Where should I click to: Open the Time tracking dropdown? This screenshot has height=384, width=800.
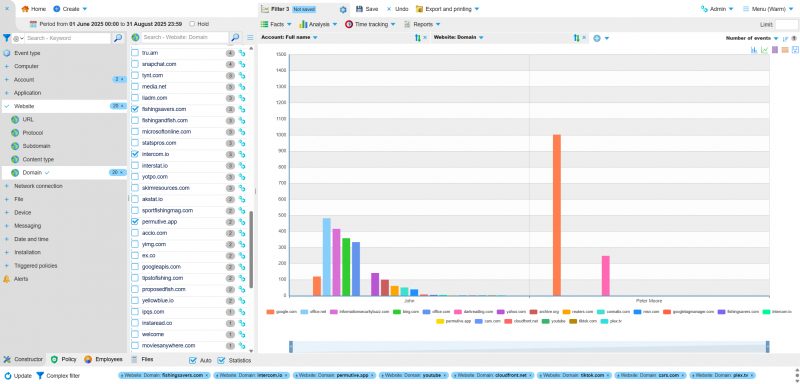click(x=370, y=24)
